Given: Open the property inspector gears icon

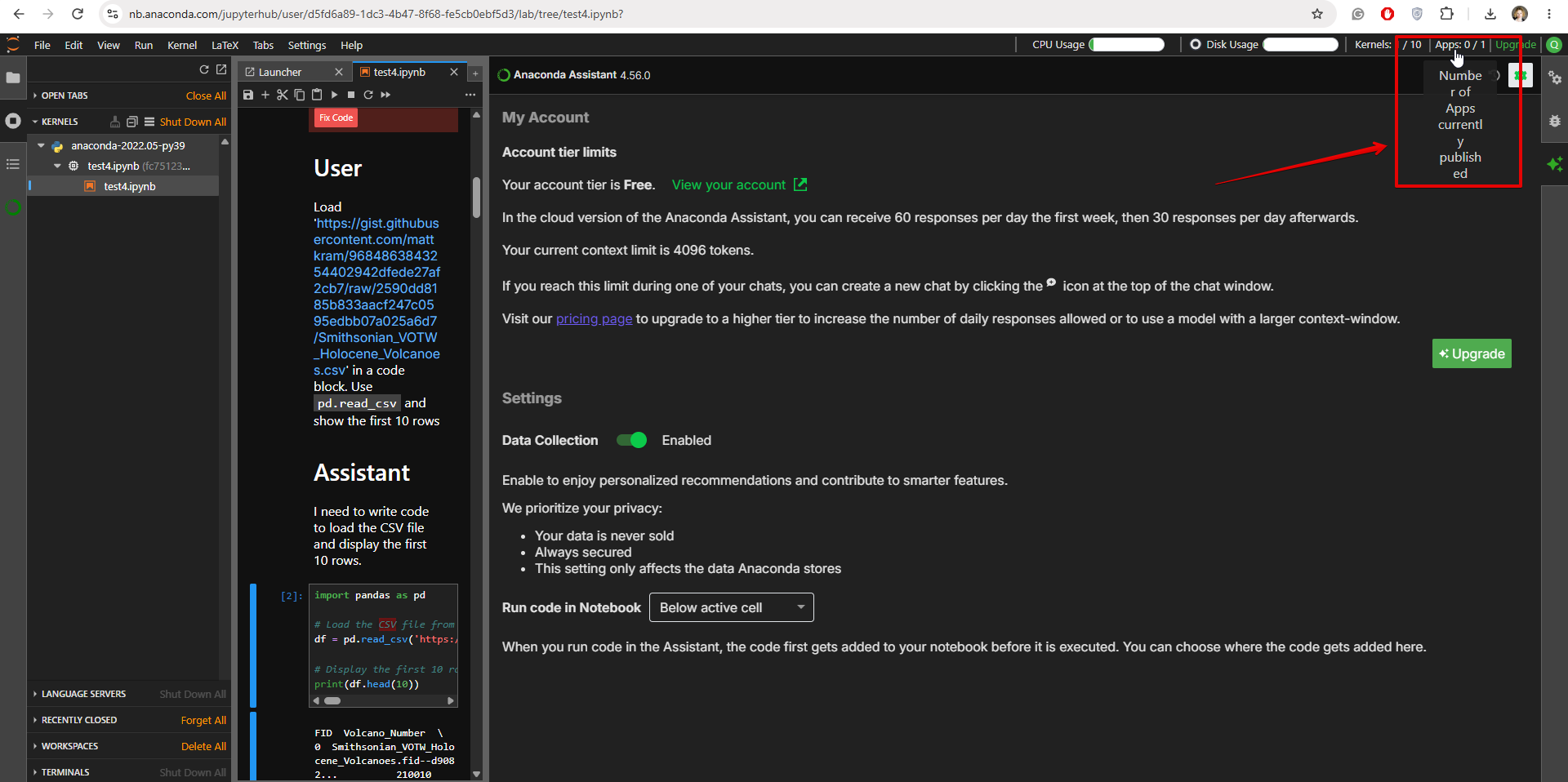Looking at the screenshot, I should [1555, 78].
